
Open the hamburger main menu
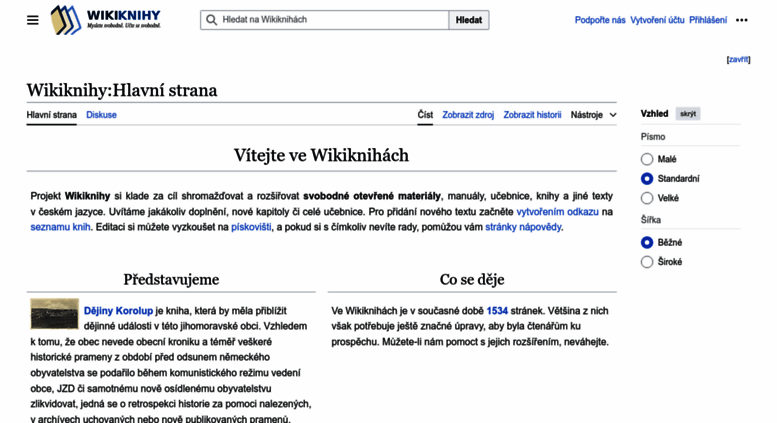point(33,20)
